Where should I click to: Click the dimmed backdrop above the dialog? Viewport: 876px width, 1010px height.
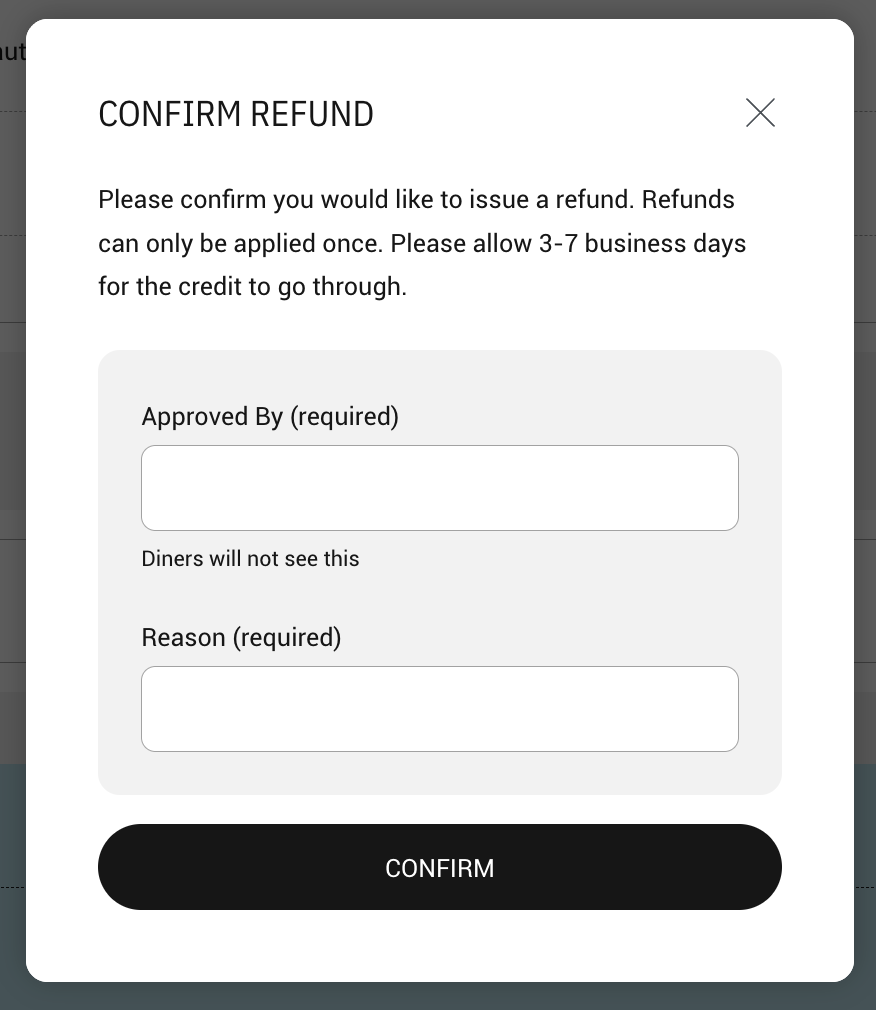(x=438, y=9)
